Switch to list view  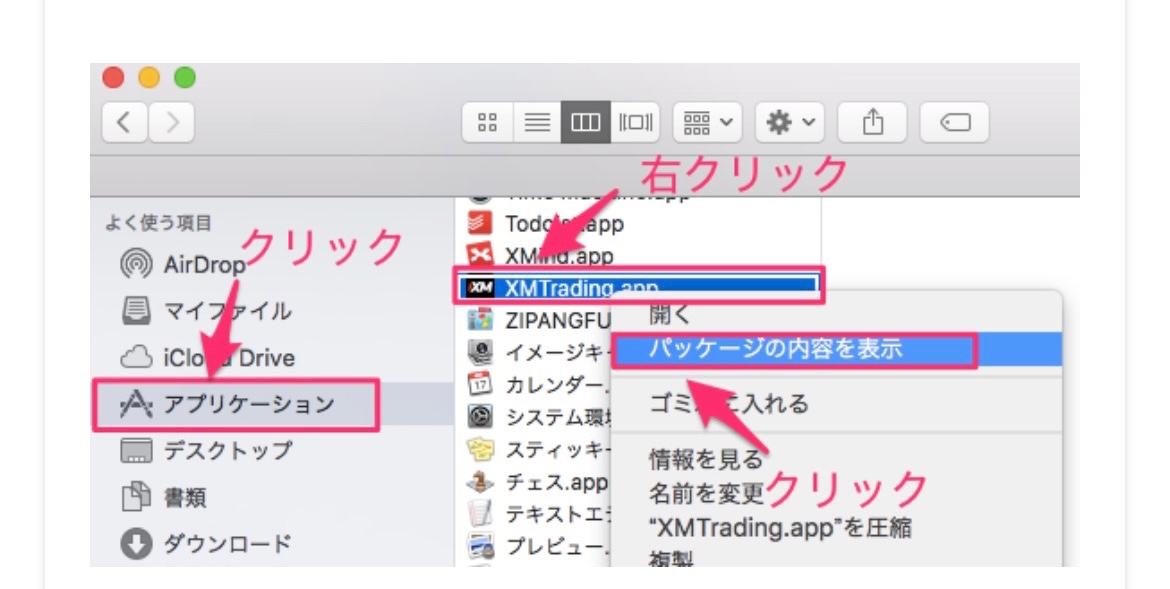(x=537, y=122)
